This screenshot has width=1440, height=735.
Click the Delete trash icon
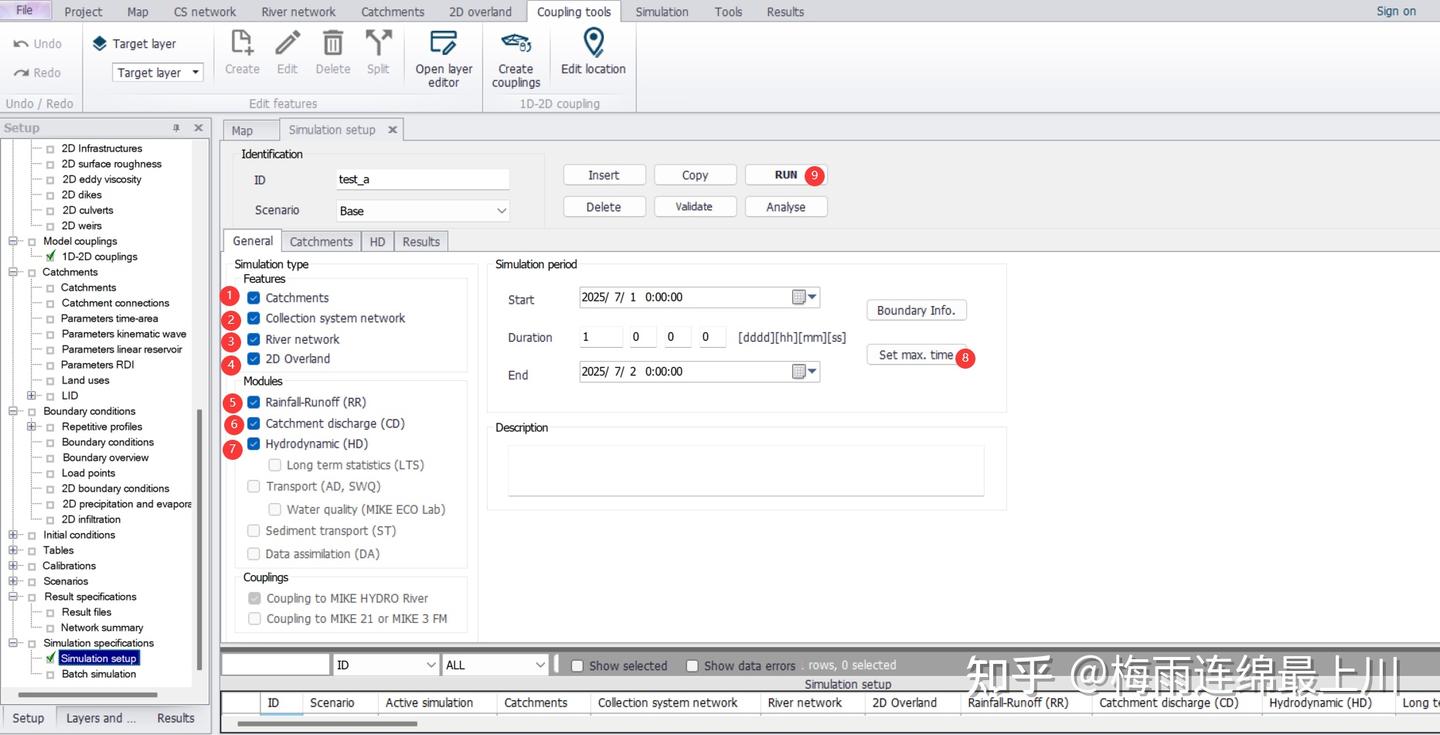click(333, 43)
